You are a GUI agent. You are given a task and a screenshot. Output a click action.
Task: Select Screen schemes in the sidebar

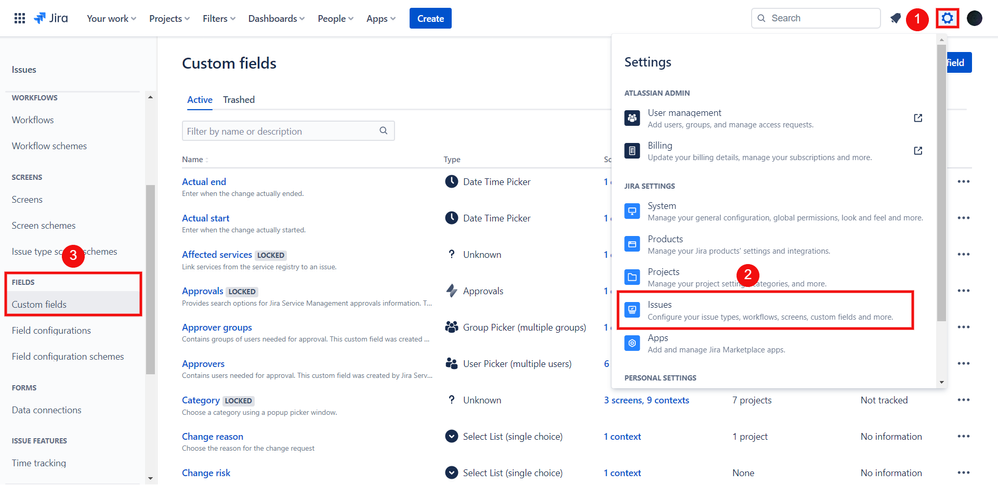pos(43,225)
